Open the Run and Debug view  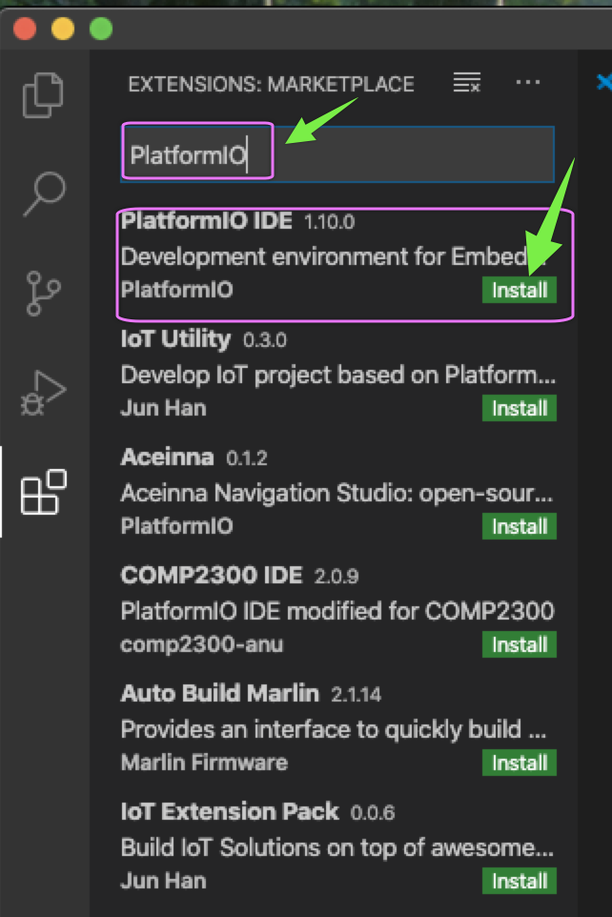pyautogui.click(x=44, y=392)
